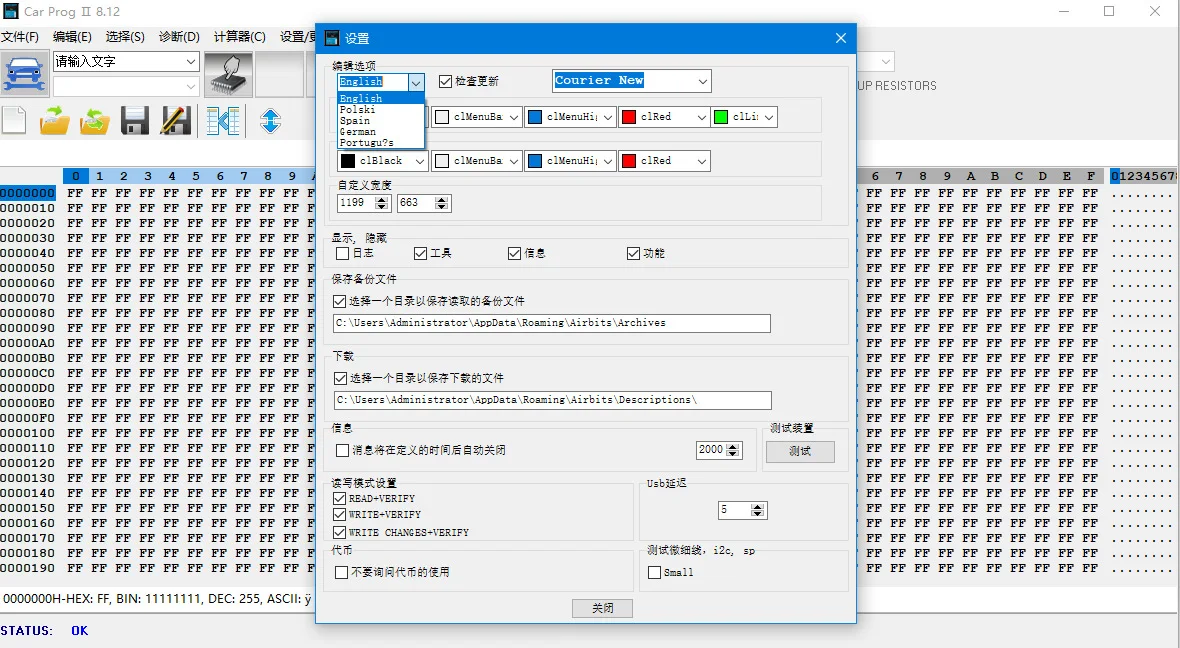
Task: Open a file with the open folder icon
Action: 55,120
